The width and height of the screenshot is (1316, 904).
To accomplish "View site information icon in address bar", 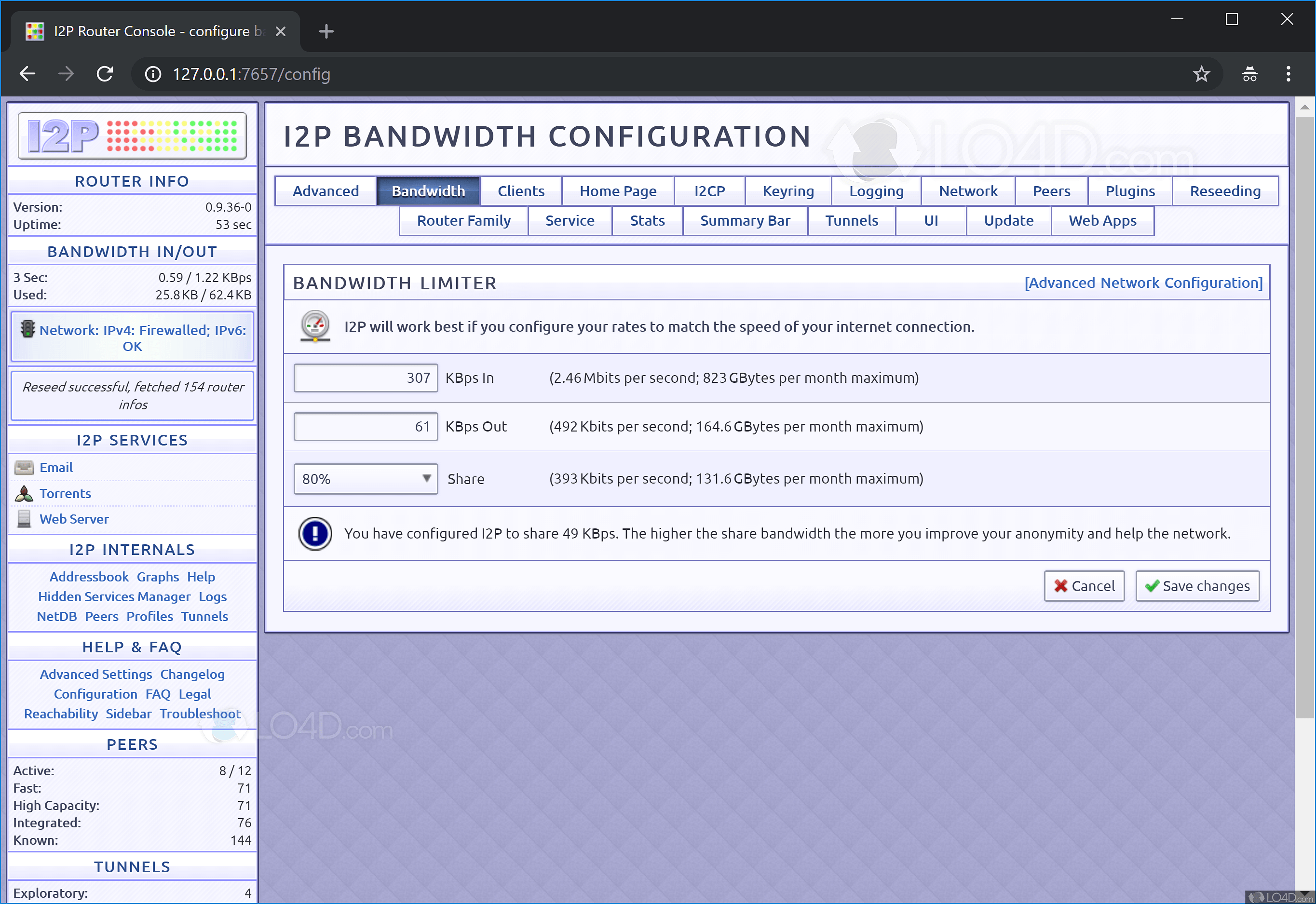I will pos(153,74).
